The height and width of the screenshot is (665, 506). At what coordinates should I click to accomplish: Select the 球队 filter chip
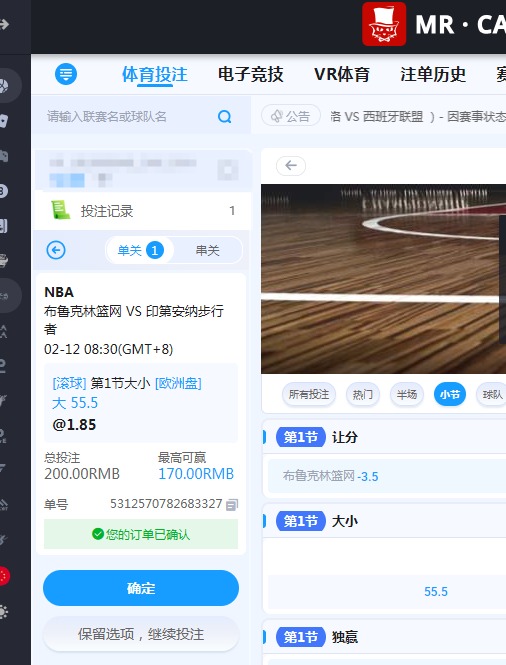click(x=492, y=394)
